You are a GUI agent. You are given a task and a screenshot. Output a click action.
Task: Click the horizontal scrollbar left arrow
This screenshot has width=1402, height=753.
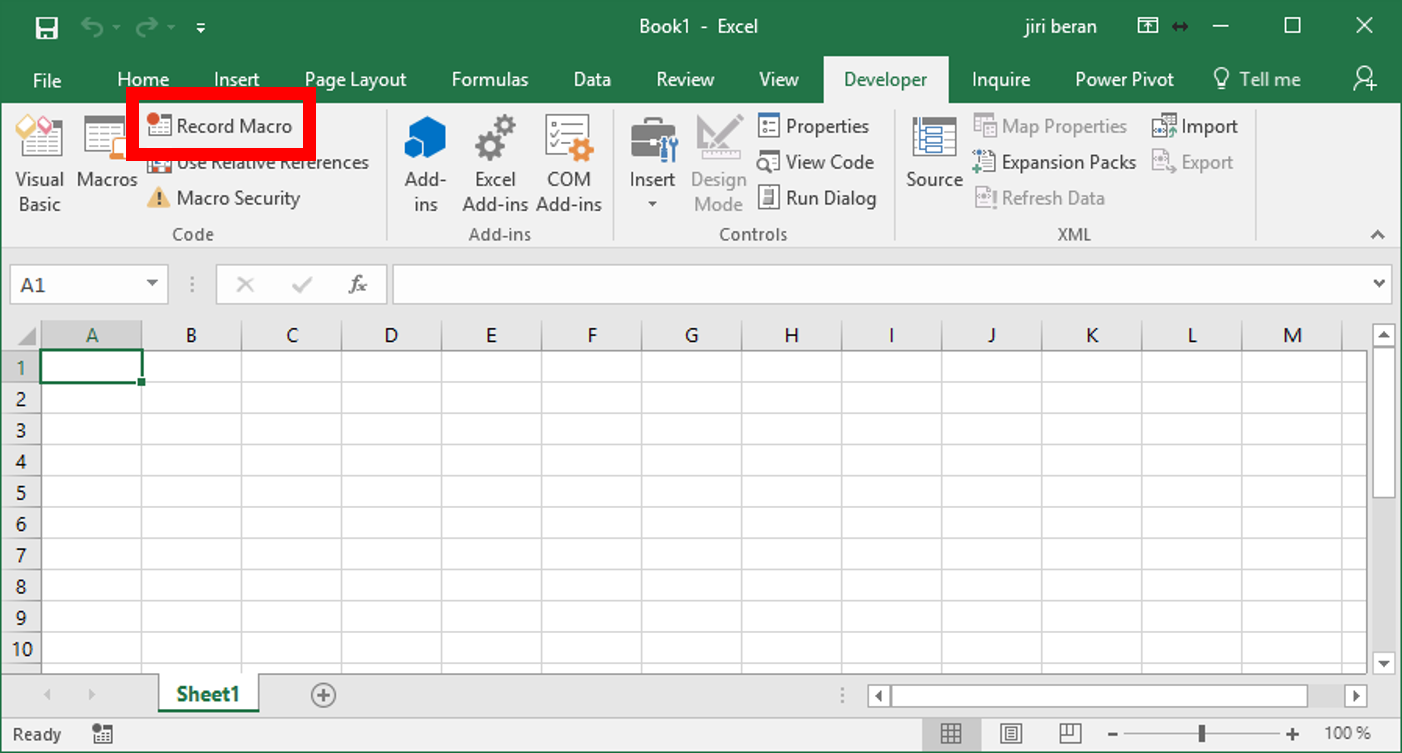[x=879, y=695]
